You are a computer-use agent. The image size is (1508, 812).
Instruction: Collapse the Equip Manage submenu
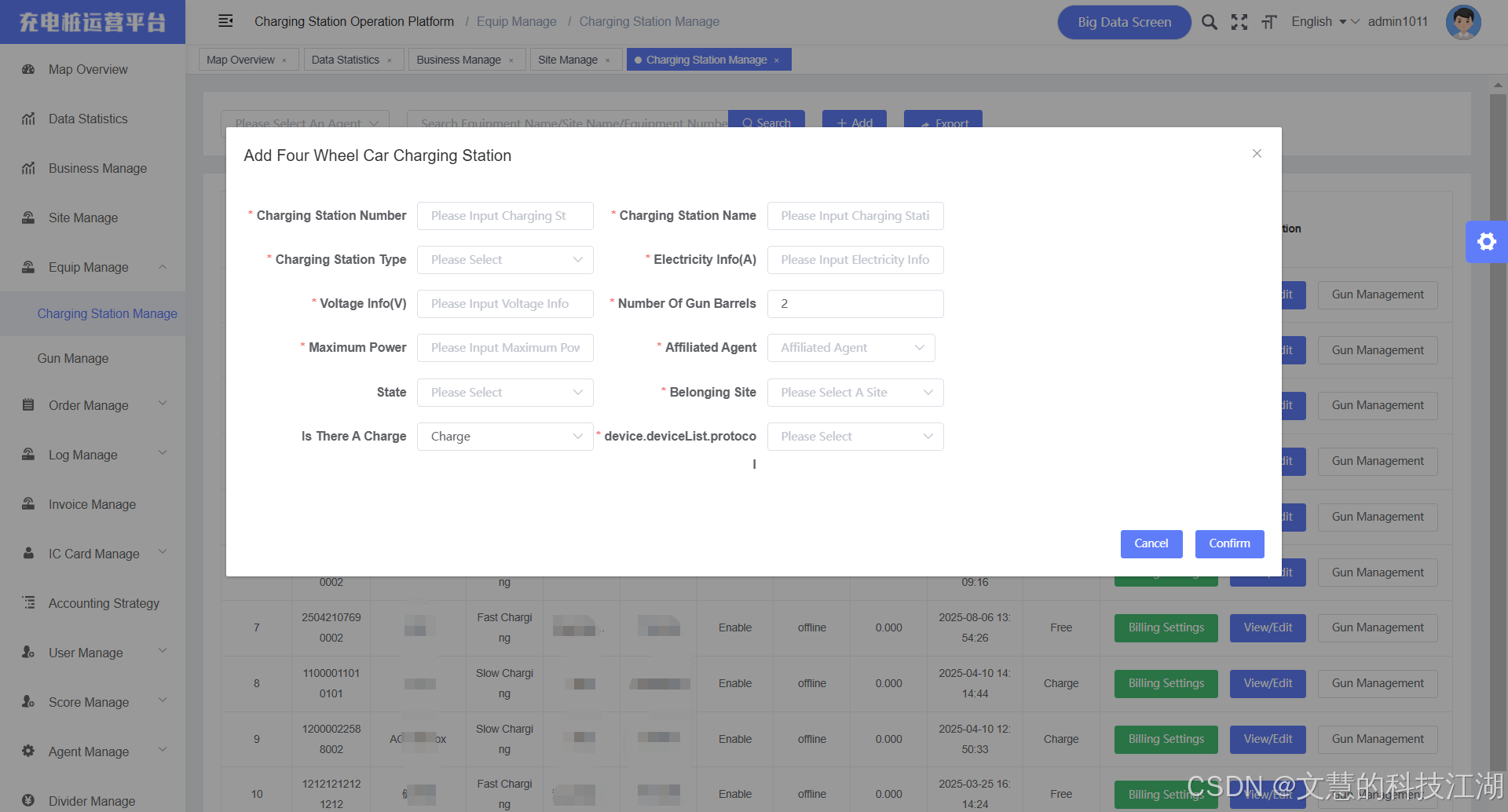coord(163,267)
